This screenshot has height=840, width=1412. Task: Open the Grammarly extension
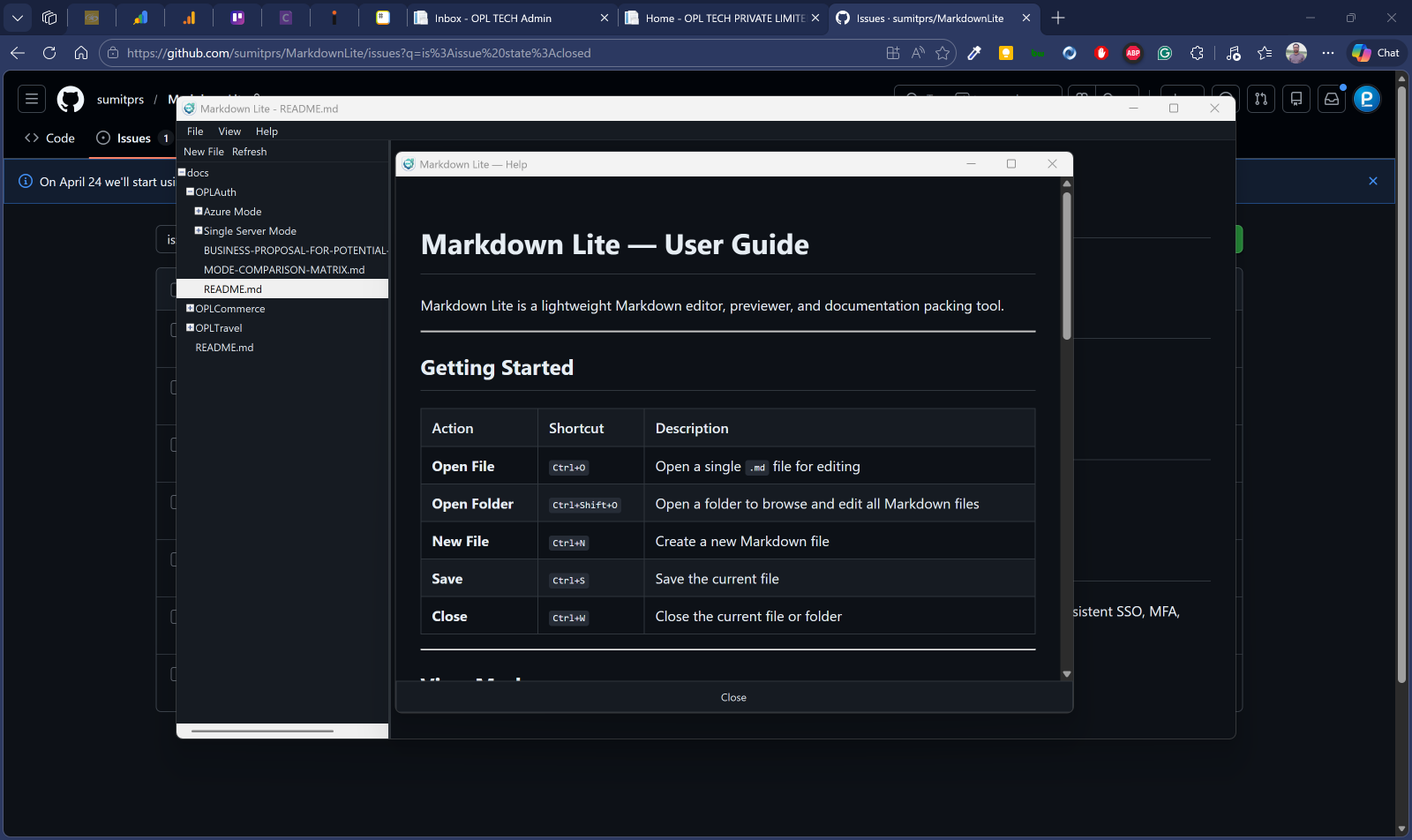[x=1165, y=53]
